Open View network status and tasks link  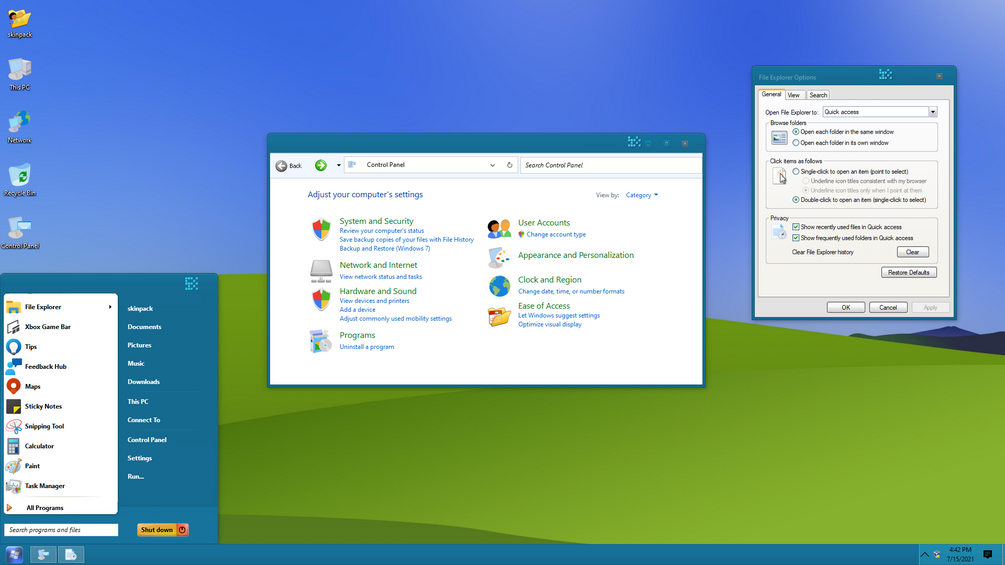(x=381, y=277)
